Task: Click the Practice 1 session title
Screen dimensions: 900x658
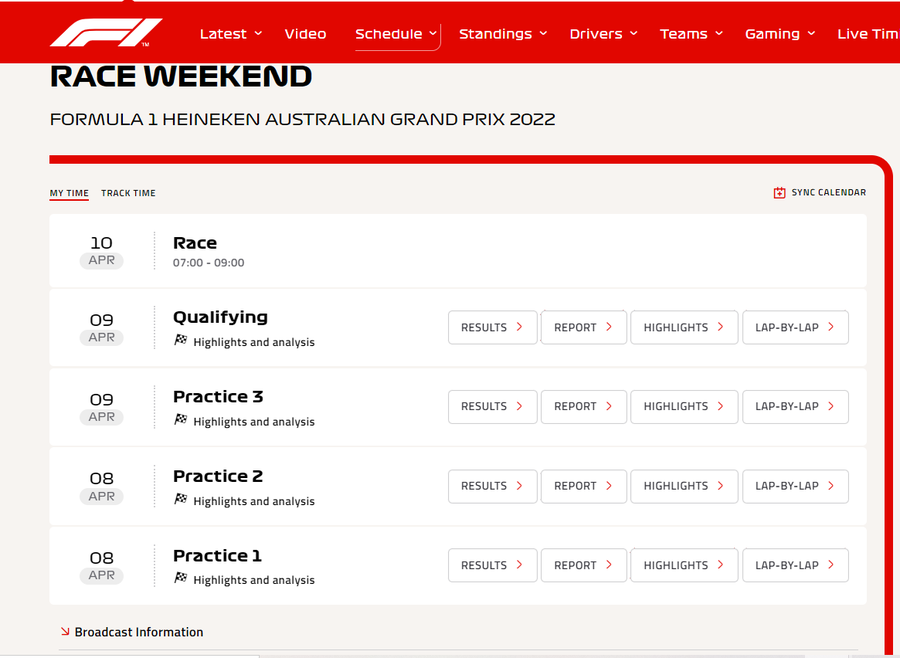Action: (218, 556)
